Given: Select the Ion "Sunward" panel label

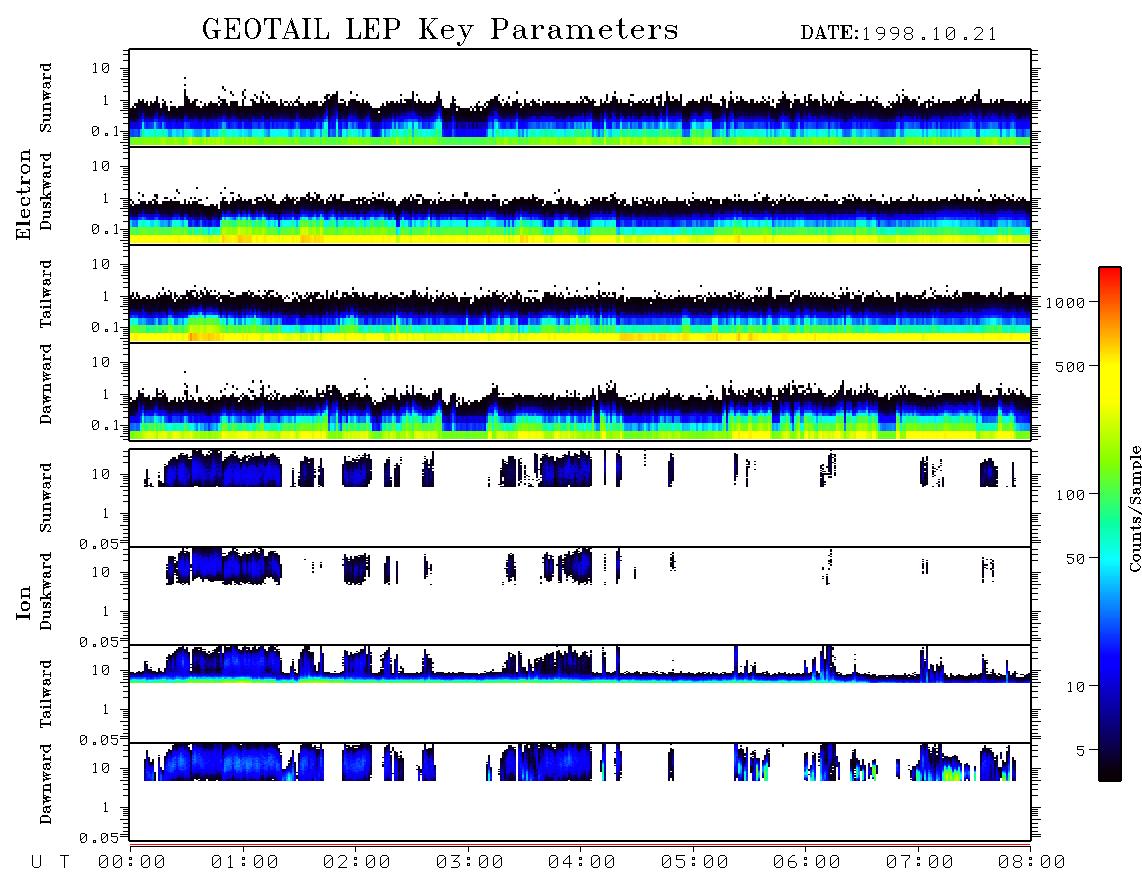Looking at the screenshot, I should coord(46,497).
